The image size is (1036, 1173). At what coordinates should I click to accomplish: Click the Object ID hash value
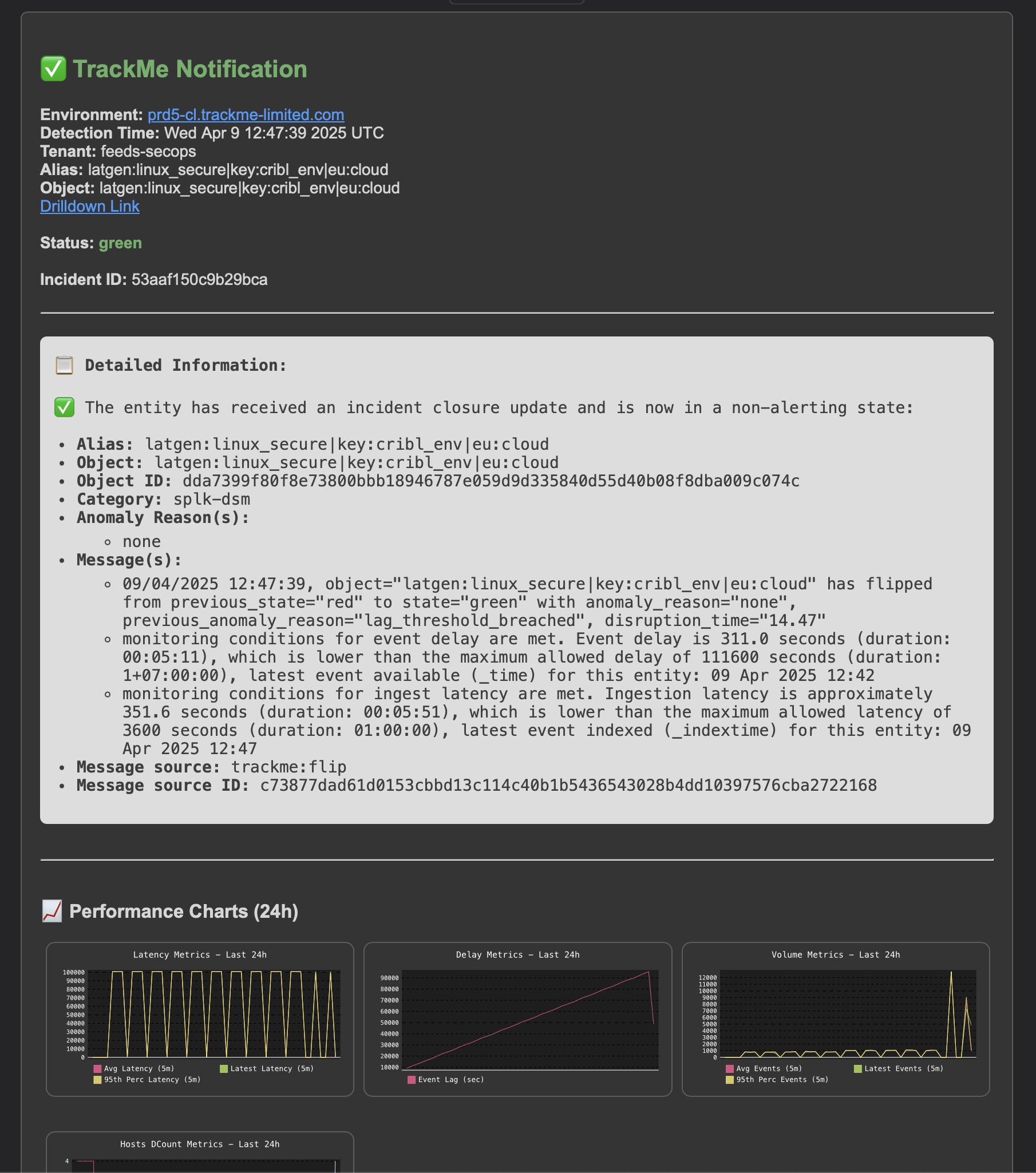491,481
